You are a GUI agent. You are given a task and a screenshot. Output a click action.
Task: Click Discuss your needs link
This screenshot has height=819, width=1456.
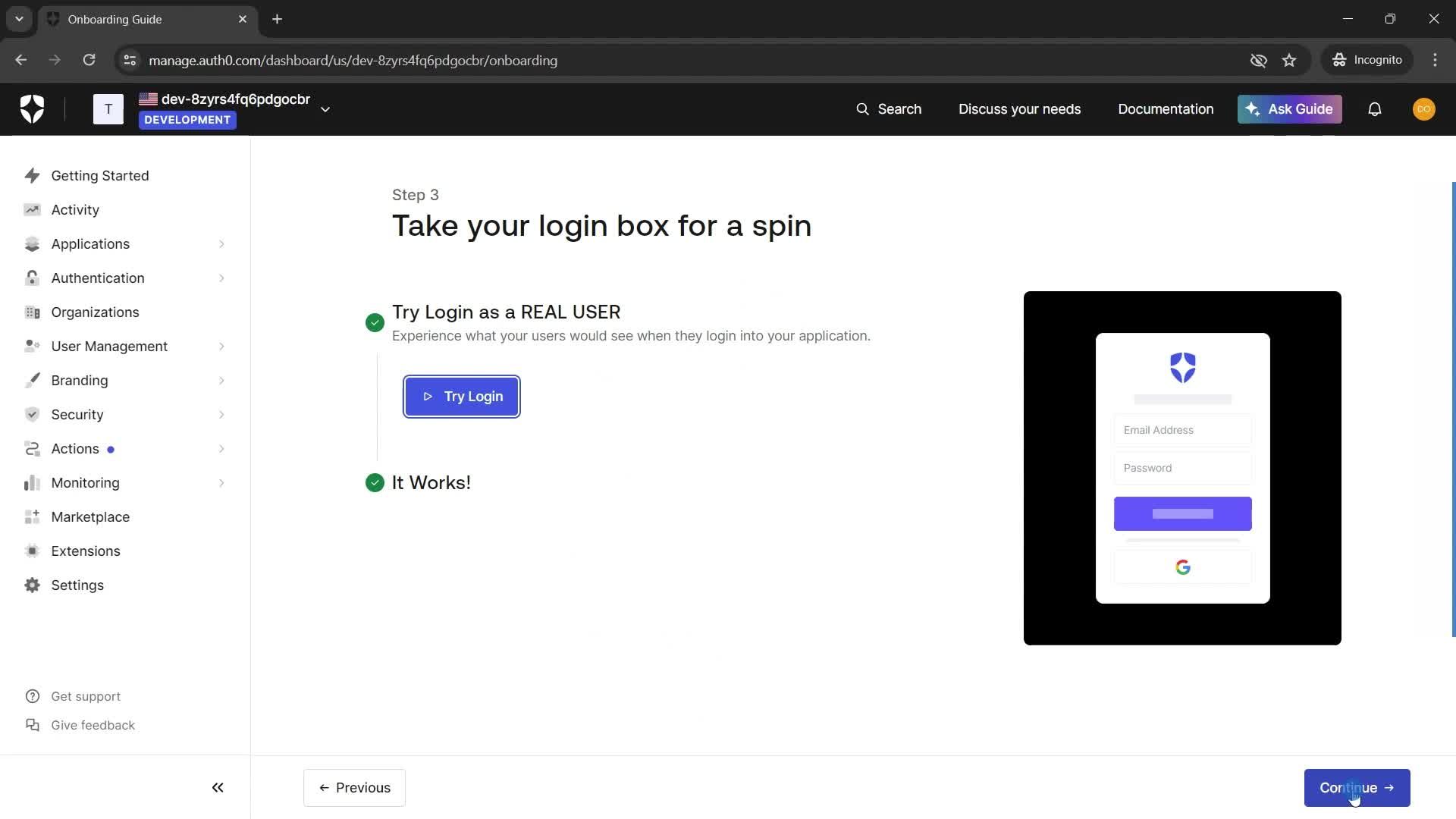point(1019,109)
